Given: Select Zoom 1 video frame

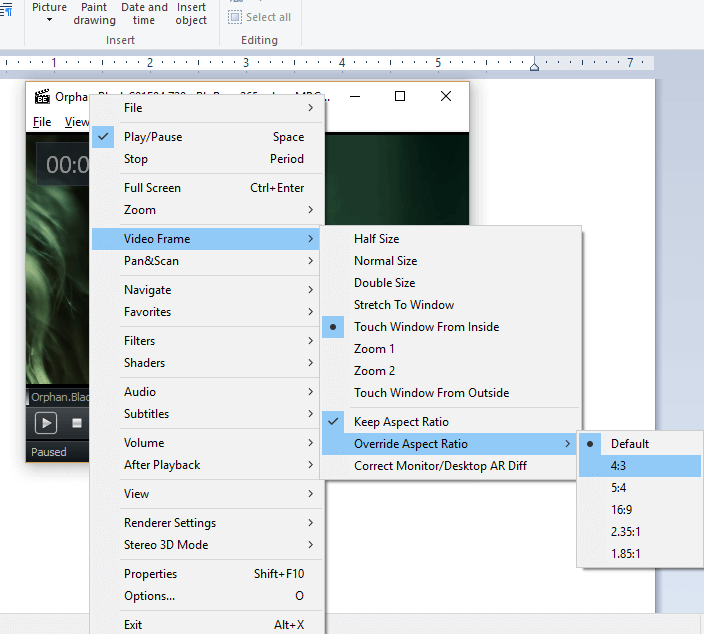Looking at the screenshot, I should coord(451,349).
